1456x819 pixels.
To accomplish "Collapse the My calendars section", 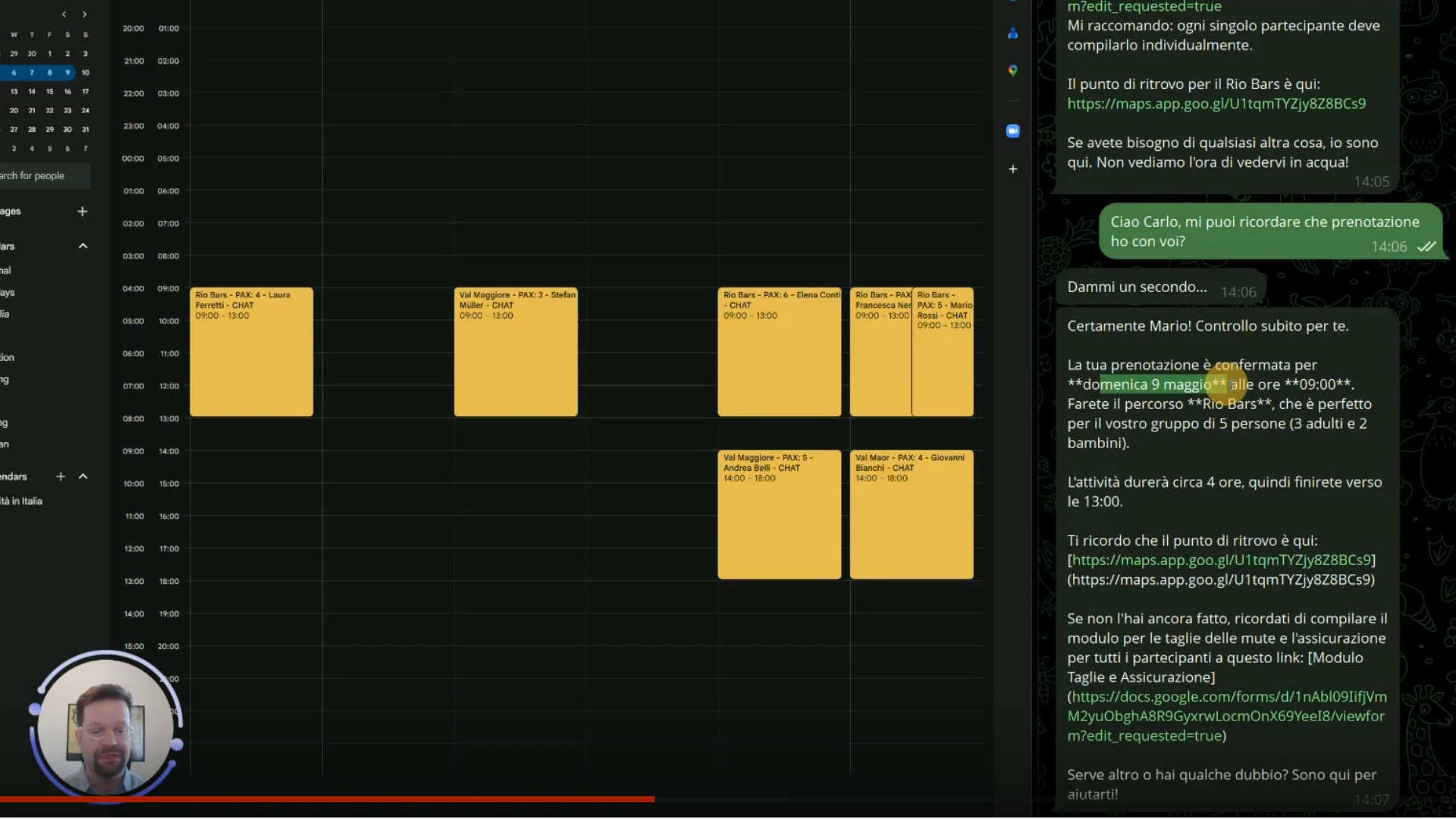I will 83,246.
